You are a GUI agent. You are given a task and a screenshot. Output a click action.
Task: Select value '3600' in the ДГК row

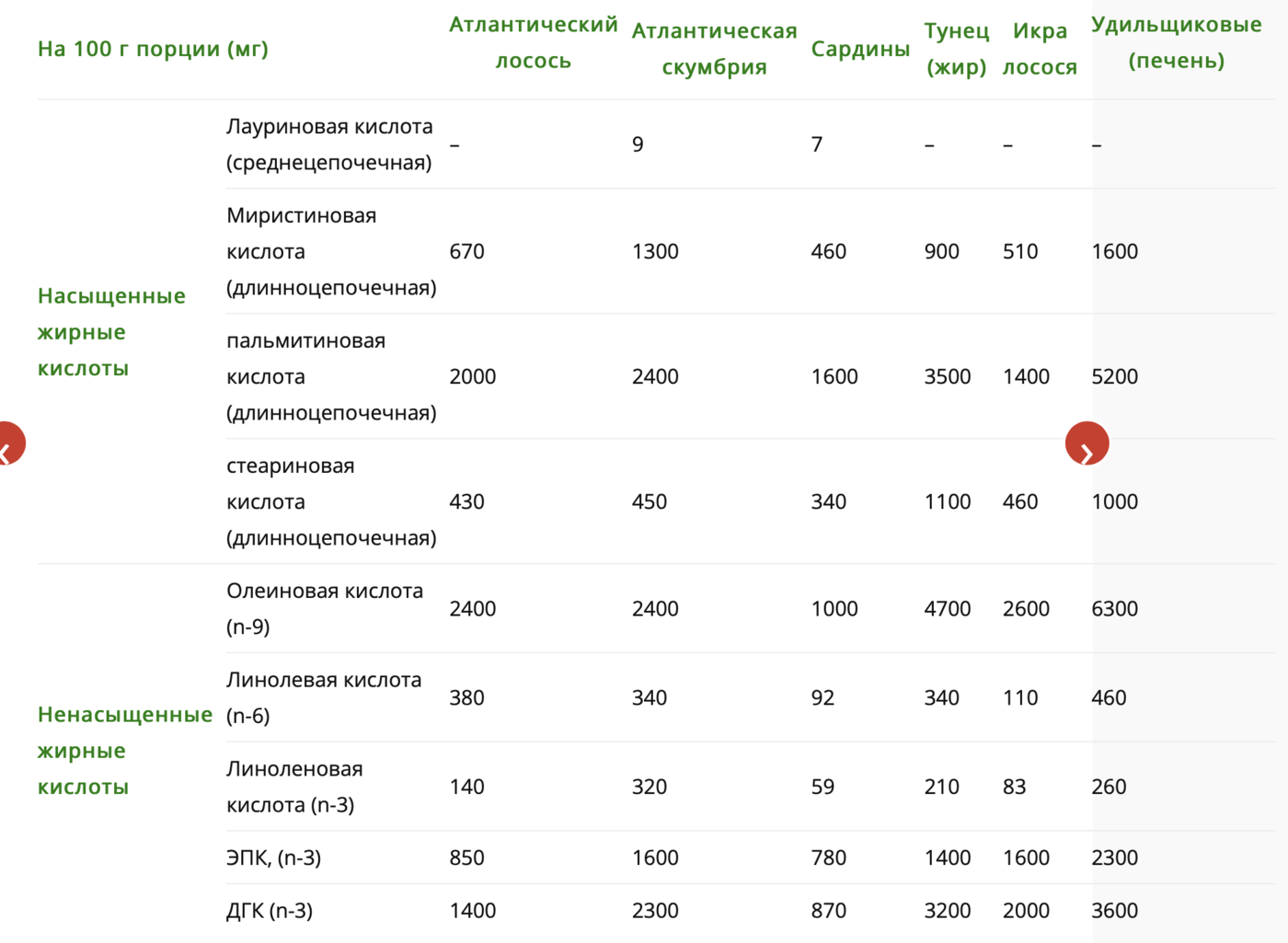pos(1115,911)
